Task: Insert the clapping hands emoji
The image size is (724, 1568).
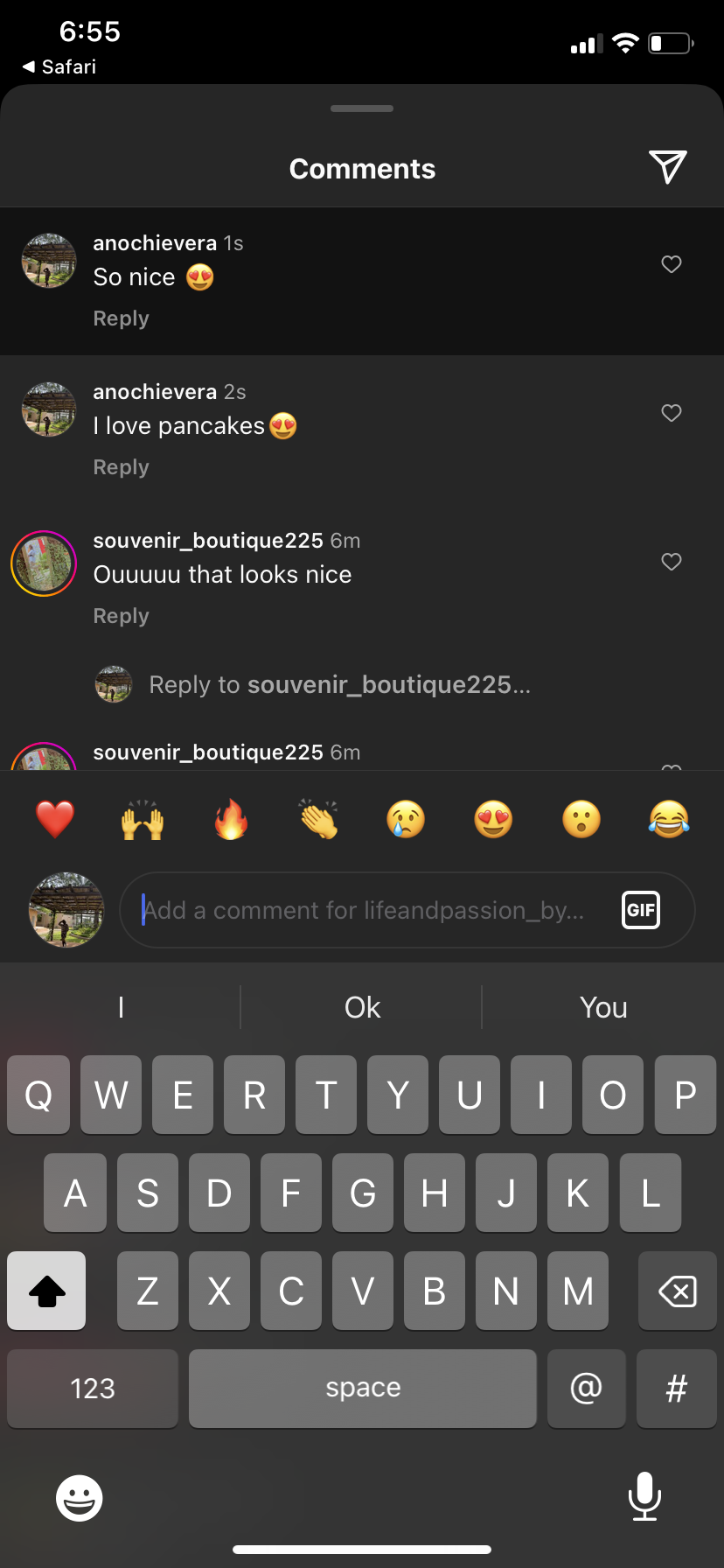Action: pos(318,820)
